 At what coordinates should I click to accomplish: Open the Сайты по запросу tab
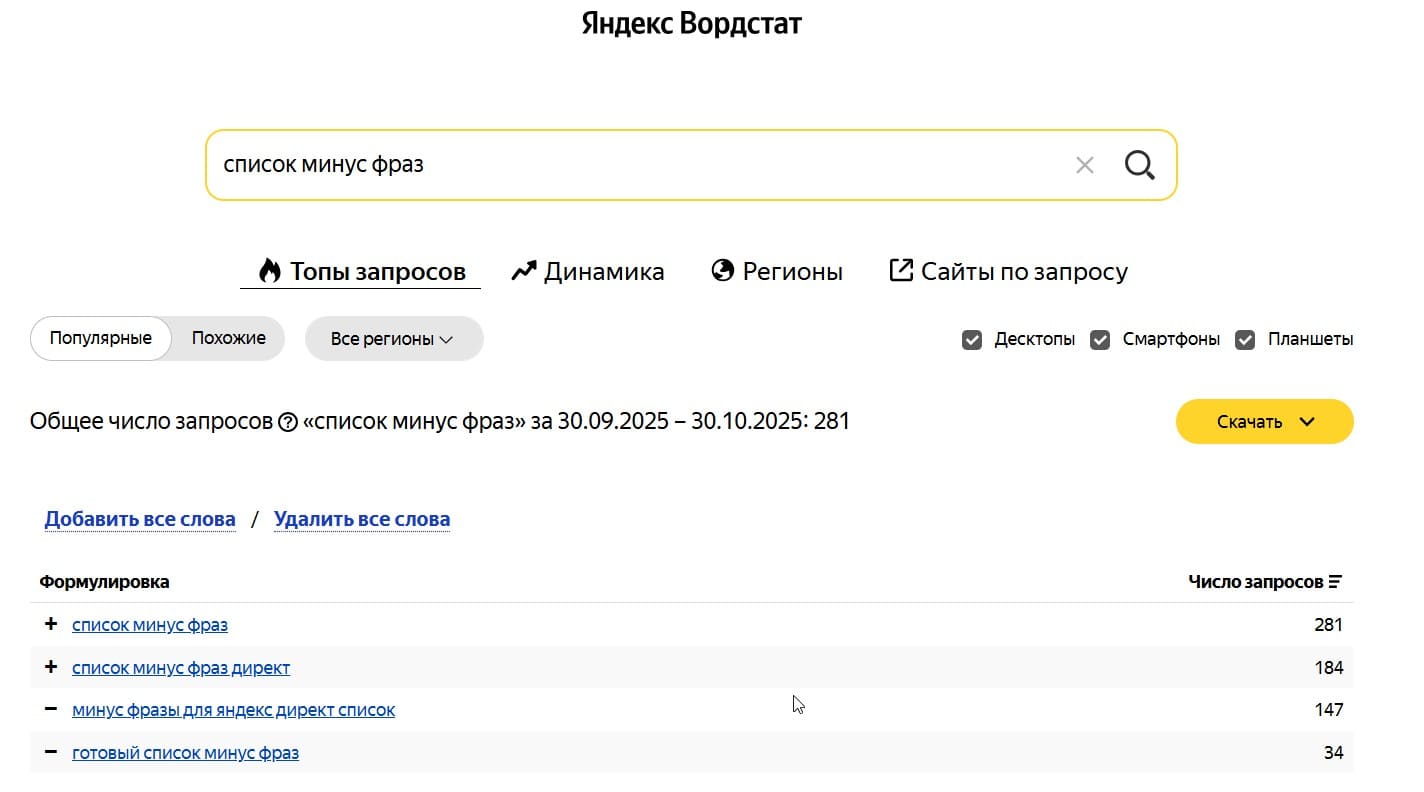pos(1008,271)
